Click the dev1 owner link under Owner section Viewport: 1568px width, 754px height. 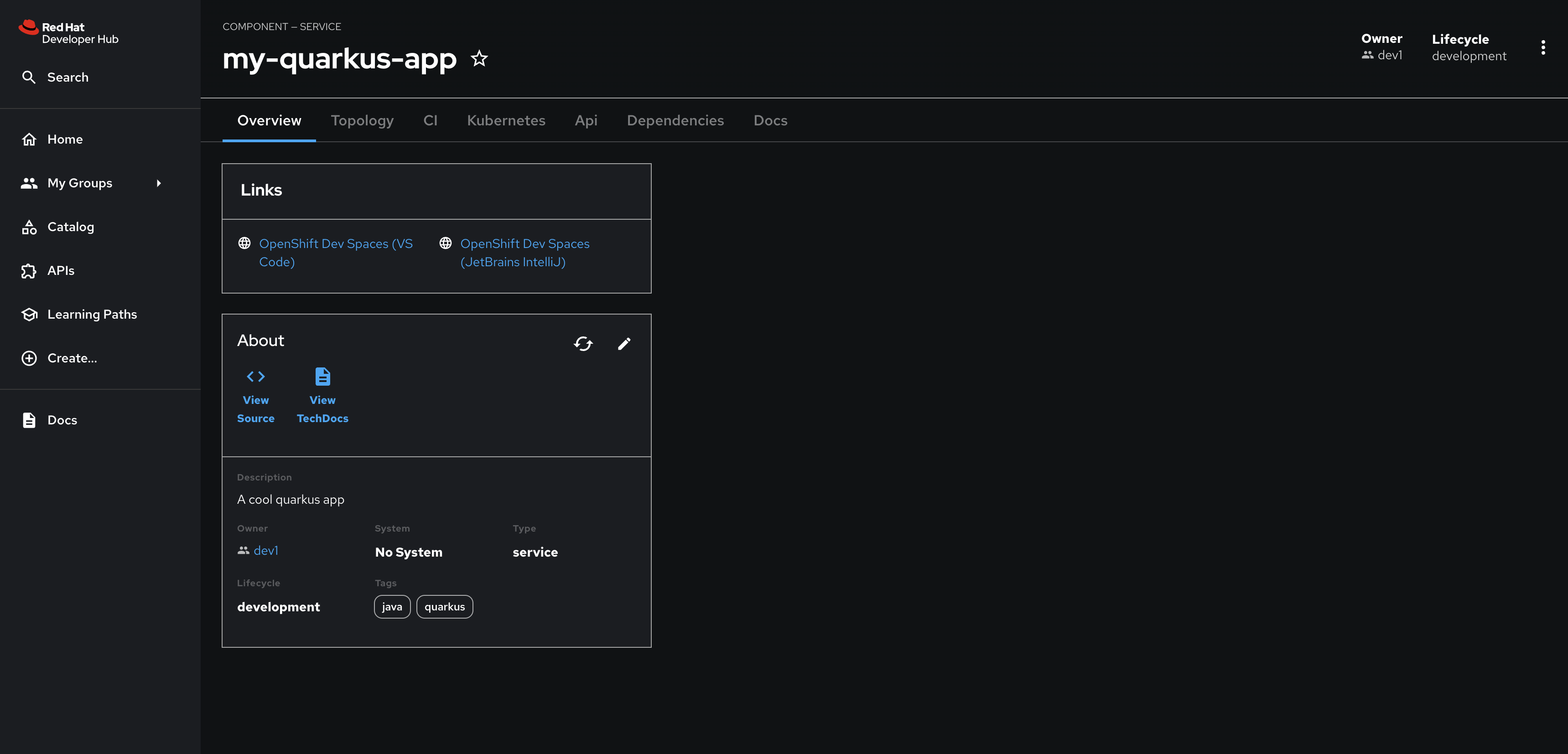[x=266, y=550]
